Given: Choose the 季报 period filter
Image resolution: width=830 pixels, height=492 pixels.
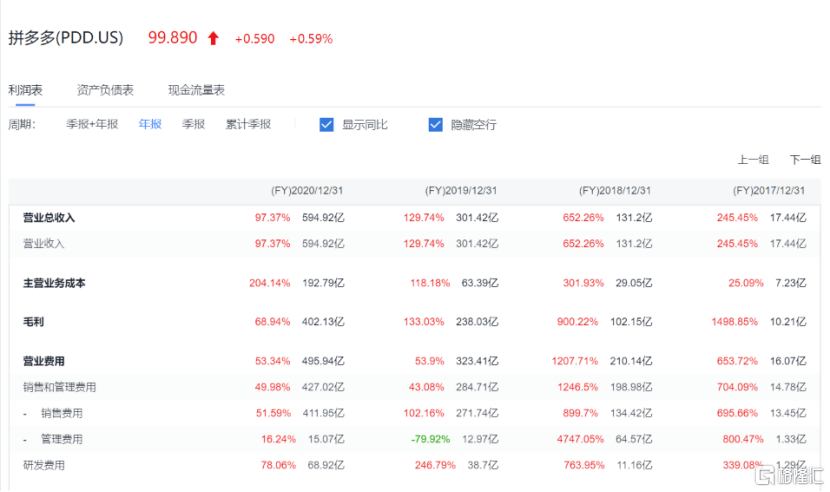Looking at the screenshot, I should (193, 125).
